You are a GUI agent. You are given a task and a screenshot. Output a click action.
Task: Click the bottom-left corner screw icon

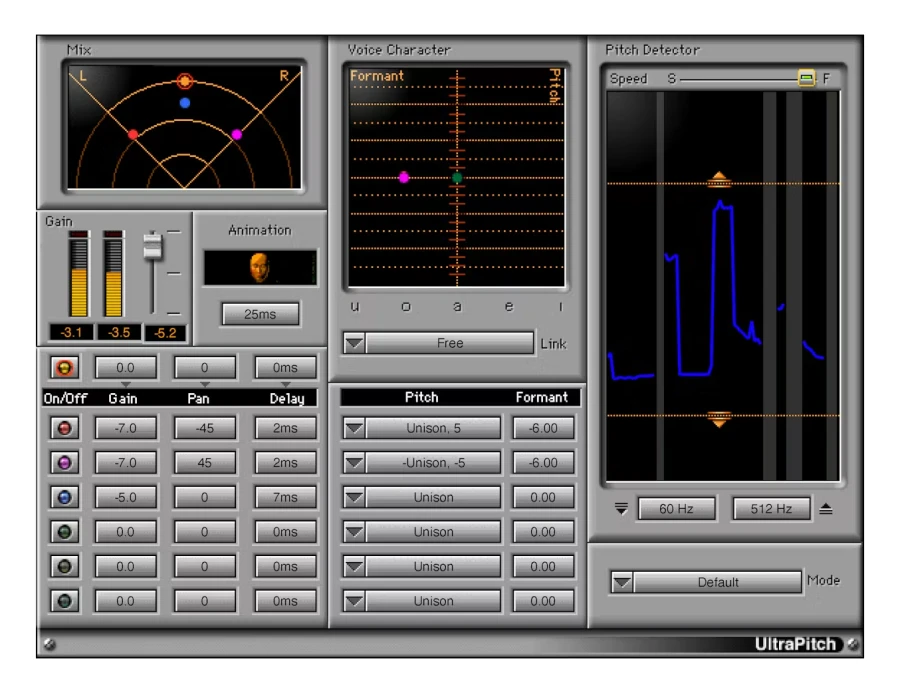50,645
